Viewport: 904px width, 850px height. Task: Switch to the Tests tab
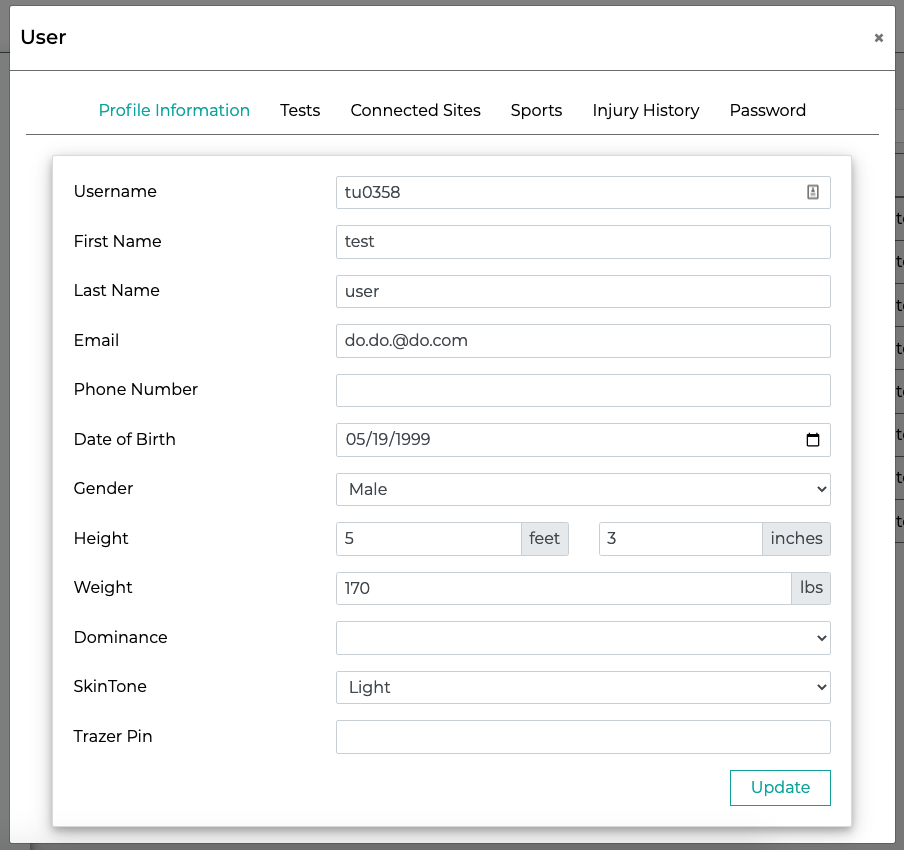(300, 110)
